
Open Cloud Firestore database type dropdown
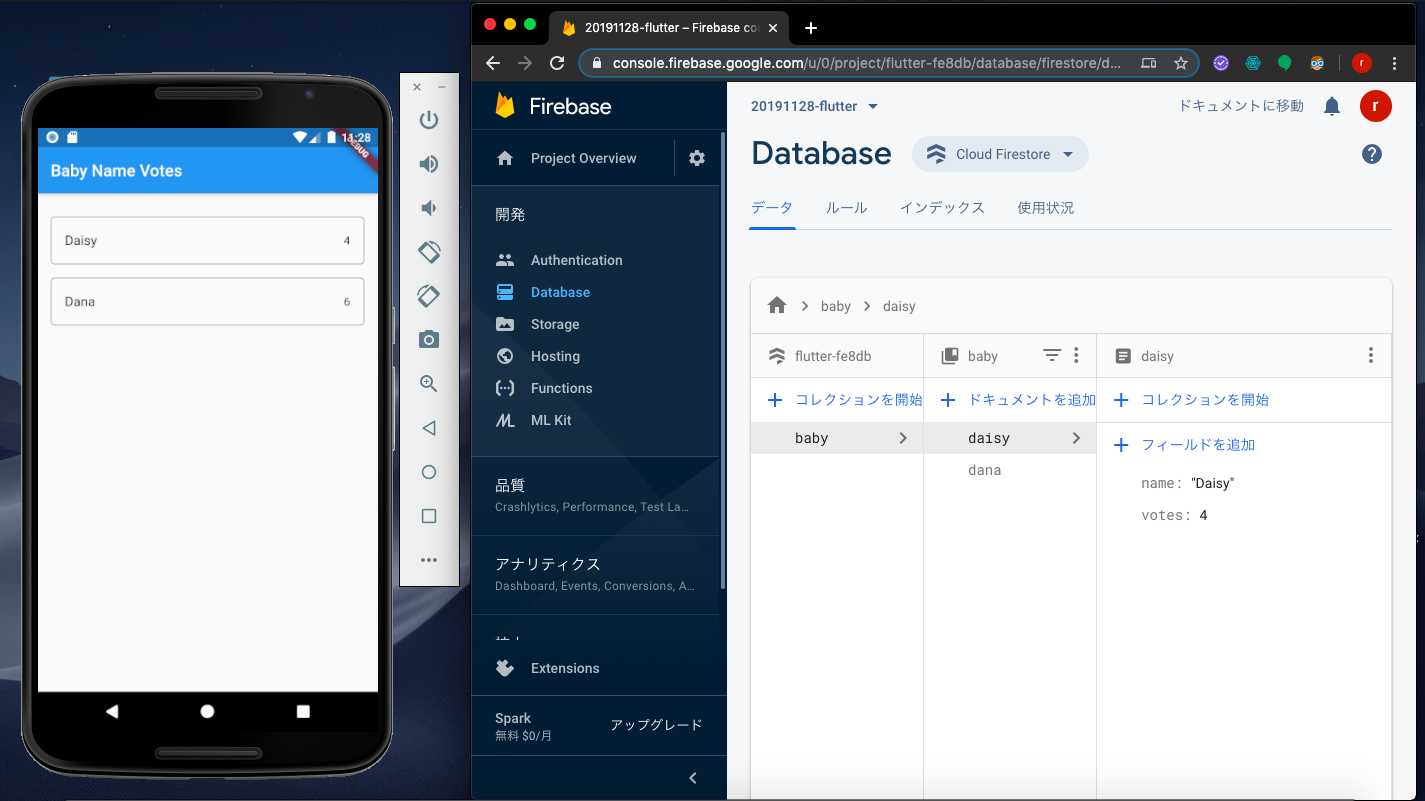1000,154
